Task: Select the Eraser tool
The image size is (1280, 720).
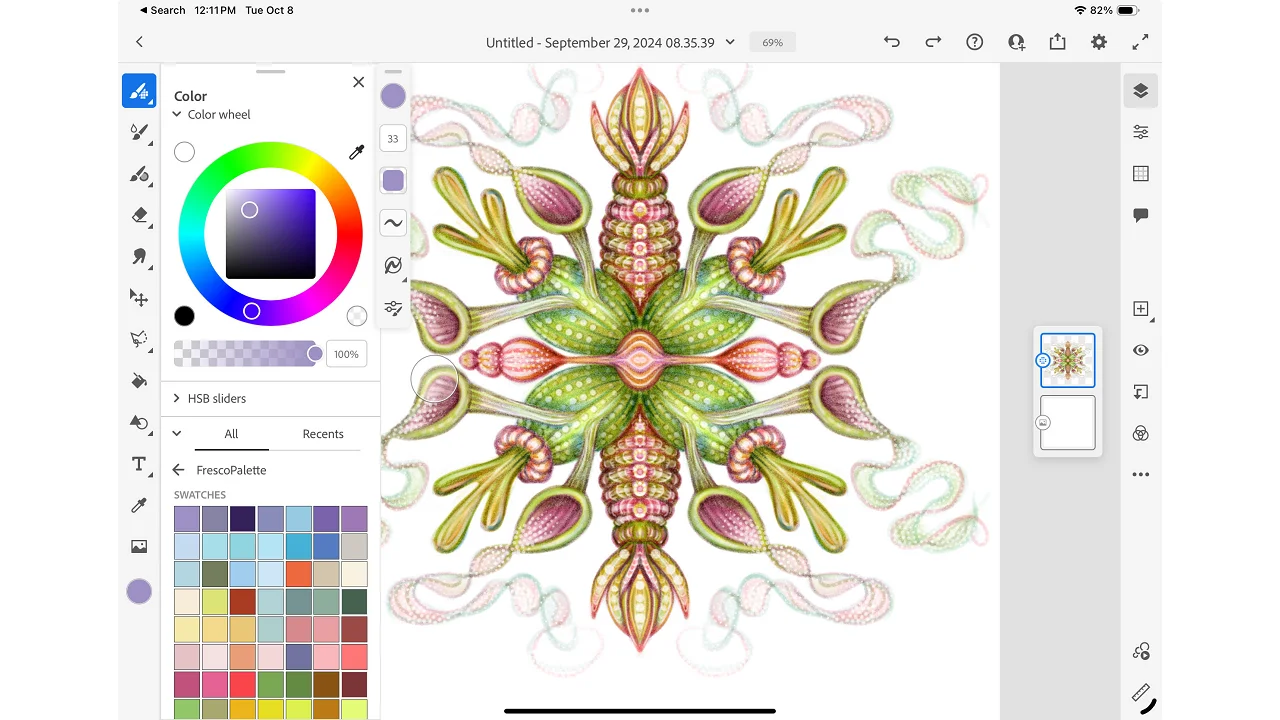Action: [139, 215]
